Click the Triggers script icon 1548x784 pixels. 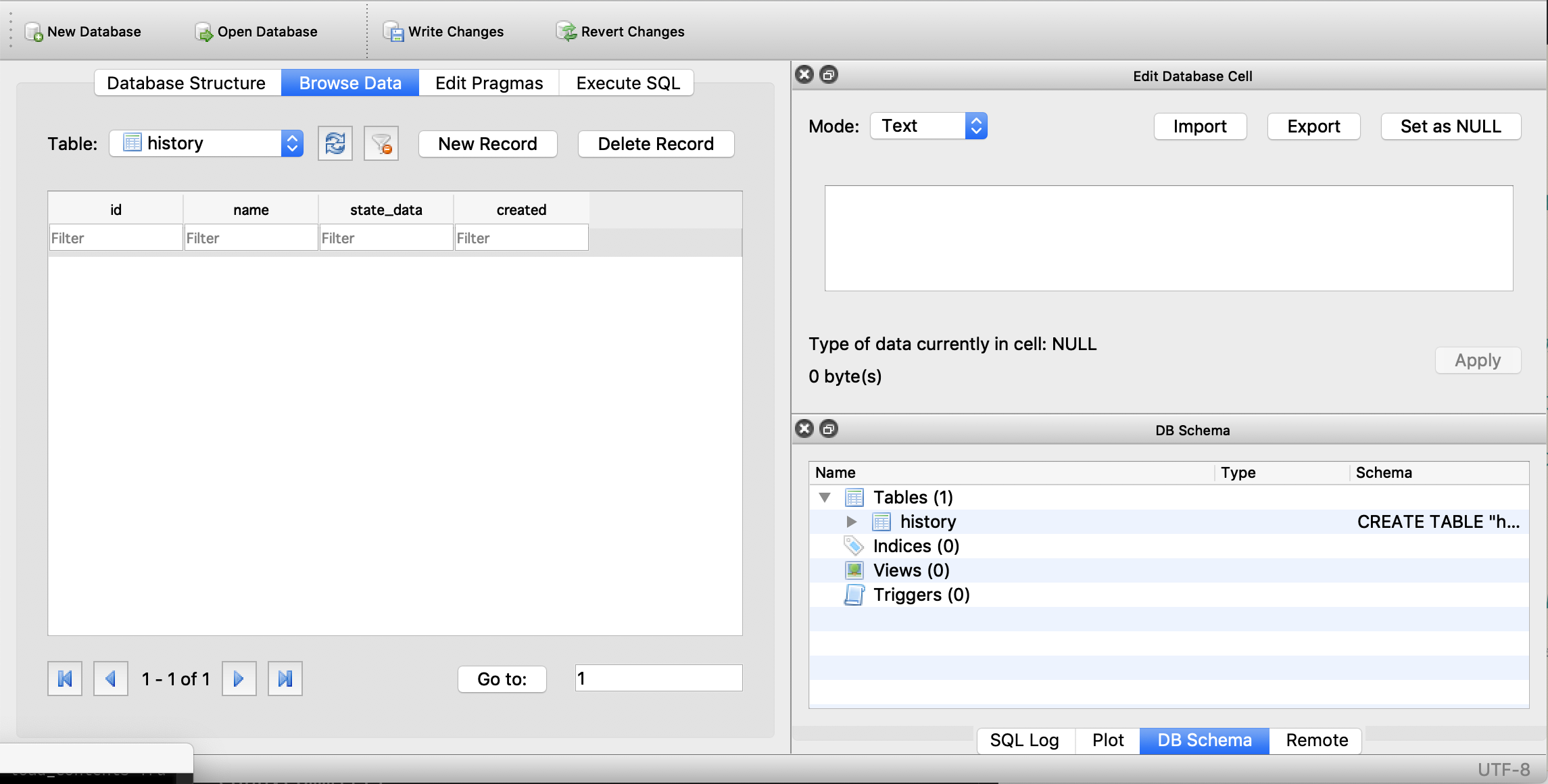pos(854,595)
